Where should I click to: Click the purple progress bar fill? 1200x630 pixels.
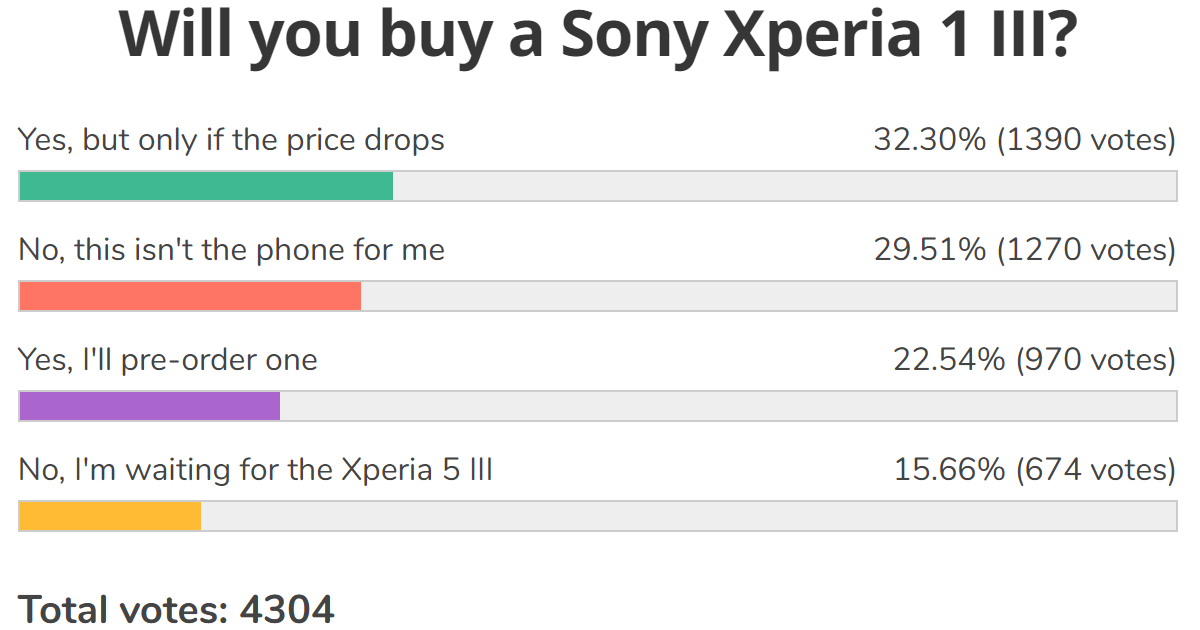click(x=150, y=406)
